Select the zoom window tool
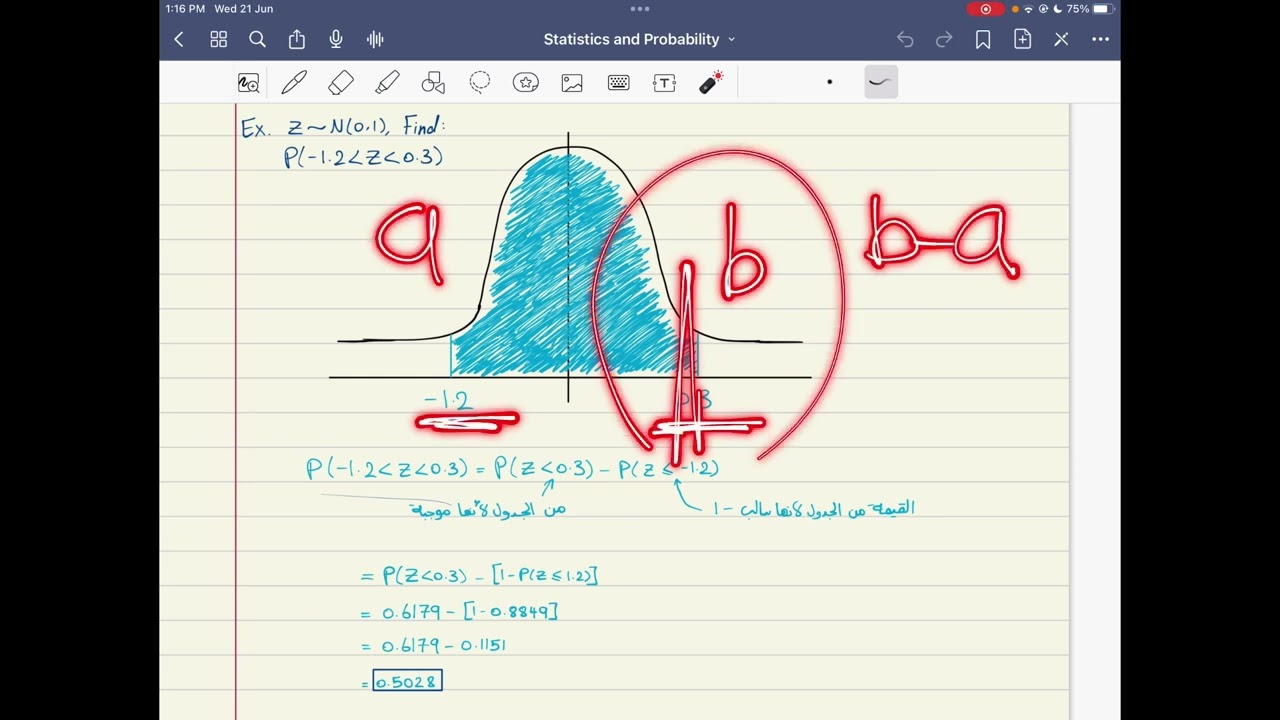1280x720 pixels. [x=248, y=83]
